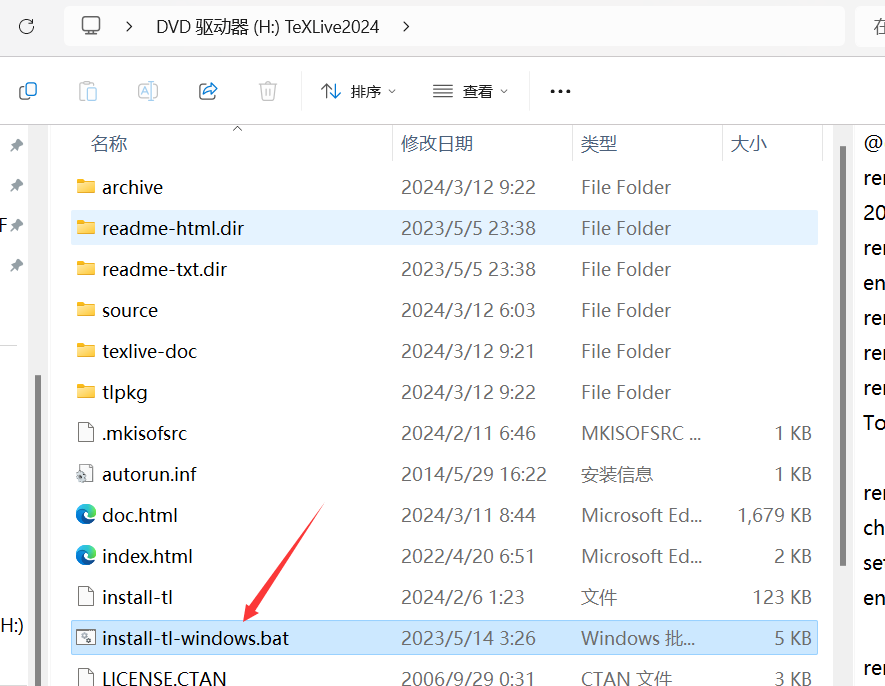Select the .mkisofsrc file icon
This screenshot has height=686, width=885.
pos(86,432)
